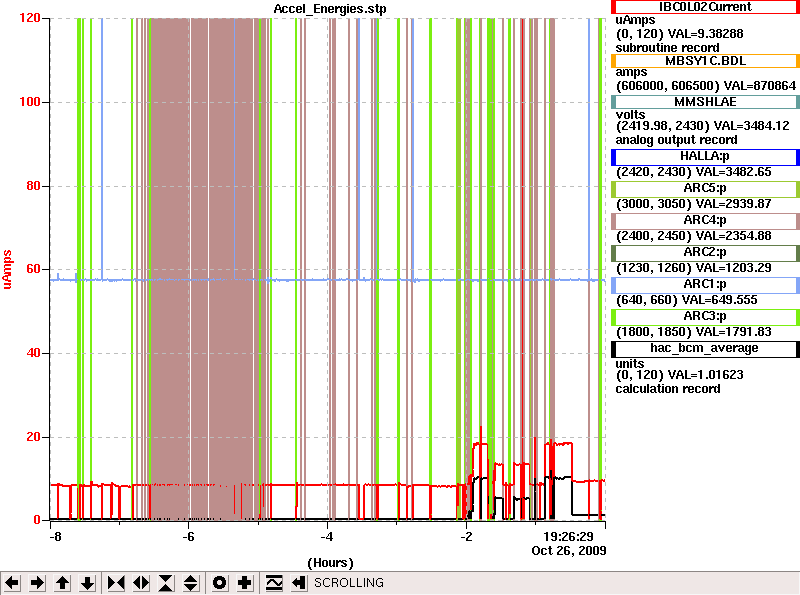Click the plus crosshair icon

(x=245, y=583)
